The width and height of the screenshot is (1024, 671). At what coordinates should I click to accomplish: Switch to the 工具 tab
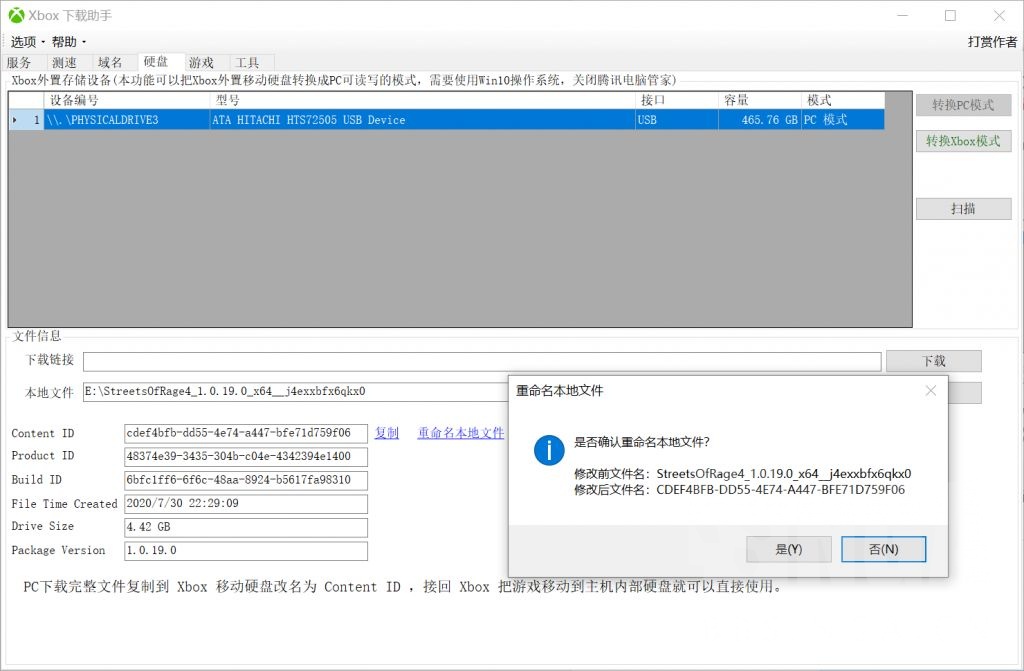coord(249,61)
